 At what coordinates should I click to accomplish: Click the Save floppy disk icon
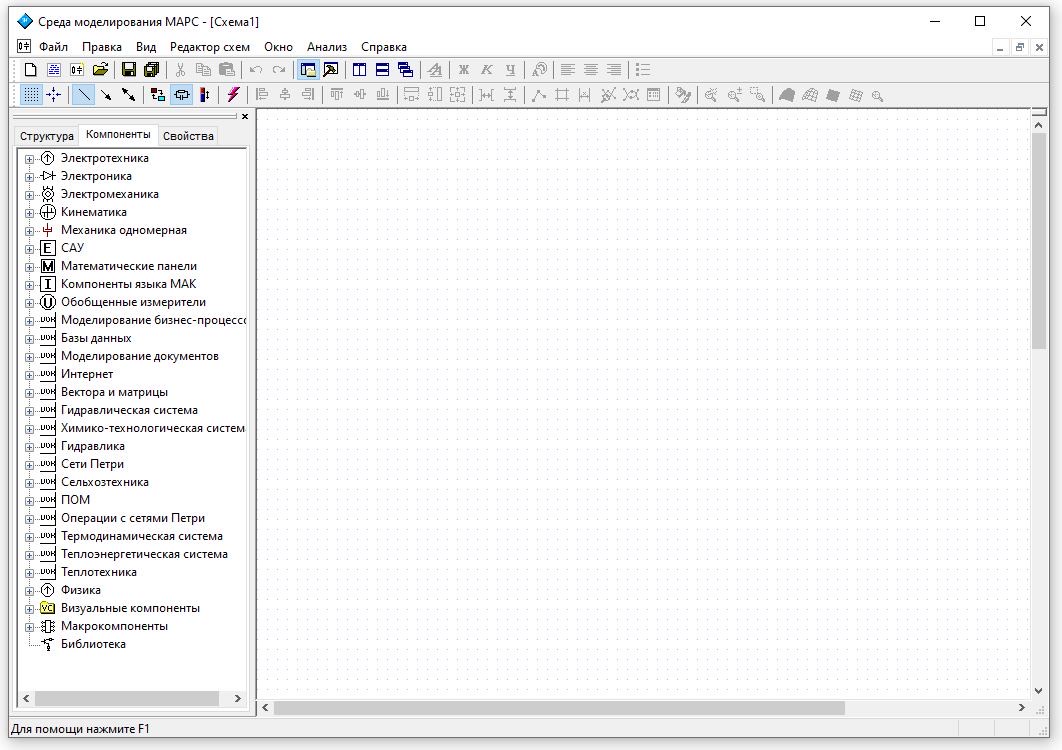(129, 70)
